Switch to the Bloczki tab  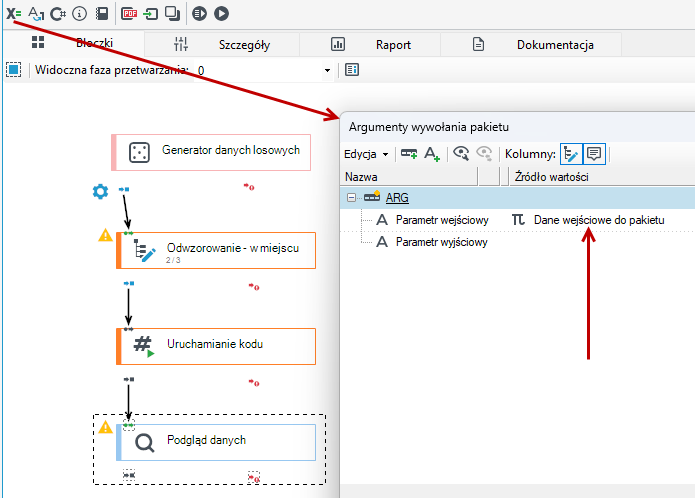pyautogui.click(x=73, y=43)
